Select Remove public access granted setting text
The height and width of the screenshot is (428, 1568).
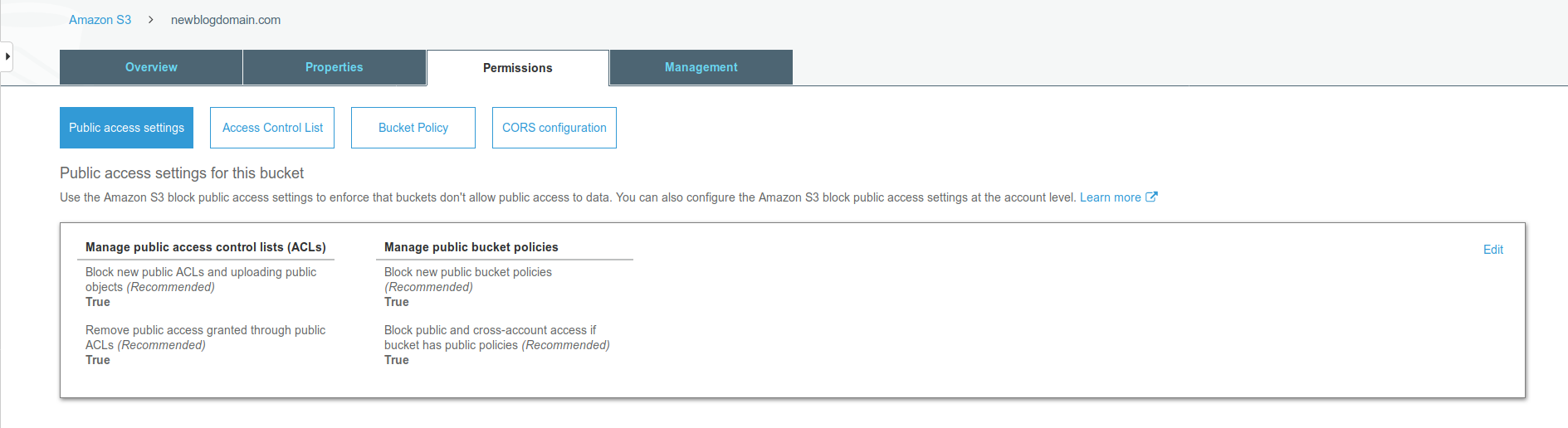205,338
